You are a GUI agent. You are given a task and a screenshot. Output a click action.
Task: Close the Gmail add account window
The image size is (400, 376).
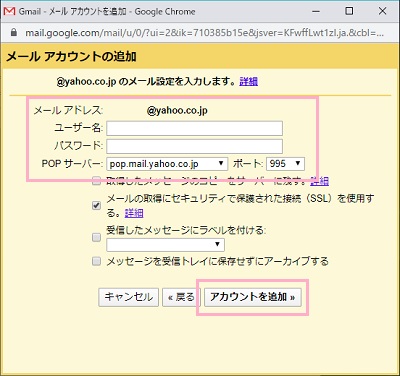tap(382, 11)
